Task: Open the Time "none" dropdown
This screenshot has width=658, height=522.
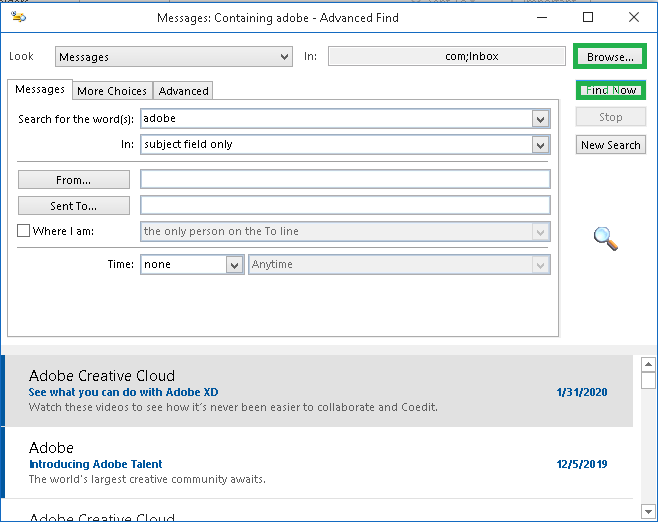Action: point(235,265)
